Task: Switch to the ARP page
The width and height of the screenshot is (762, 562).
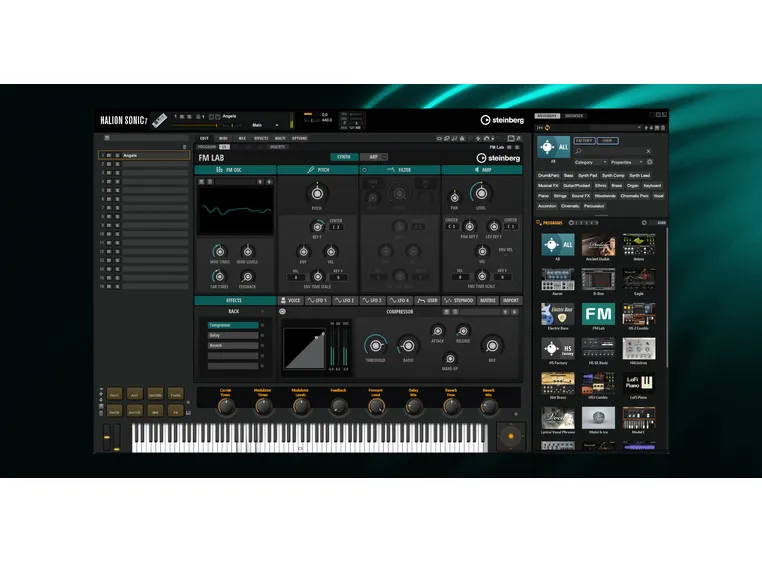Action: [x=373, y=157]
